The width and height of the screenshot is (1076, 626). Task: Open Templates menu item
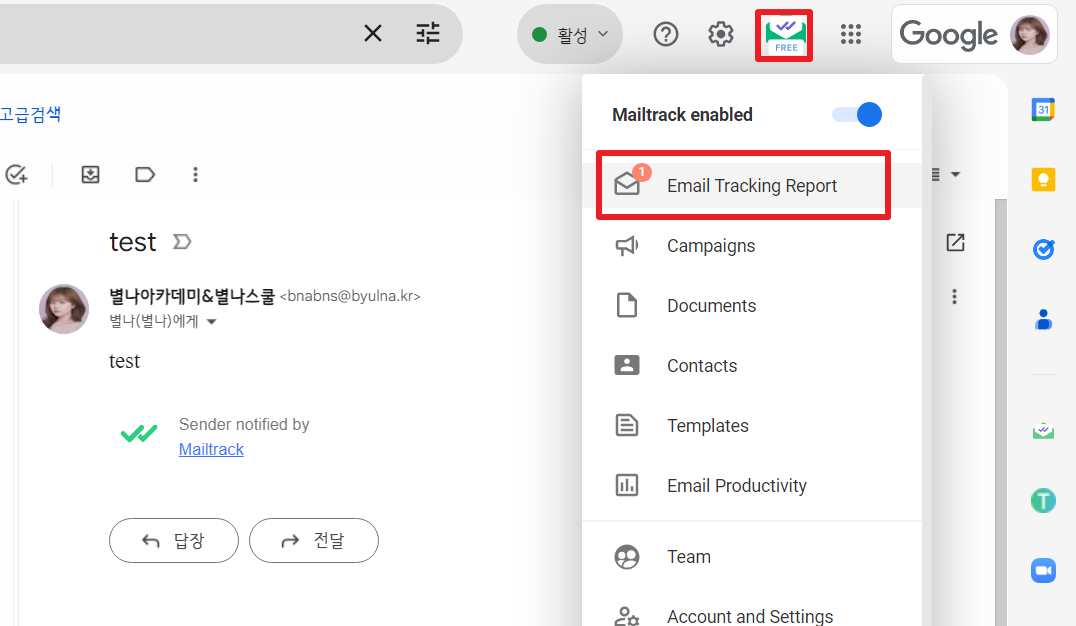tap(751, 426)
